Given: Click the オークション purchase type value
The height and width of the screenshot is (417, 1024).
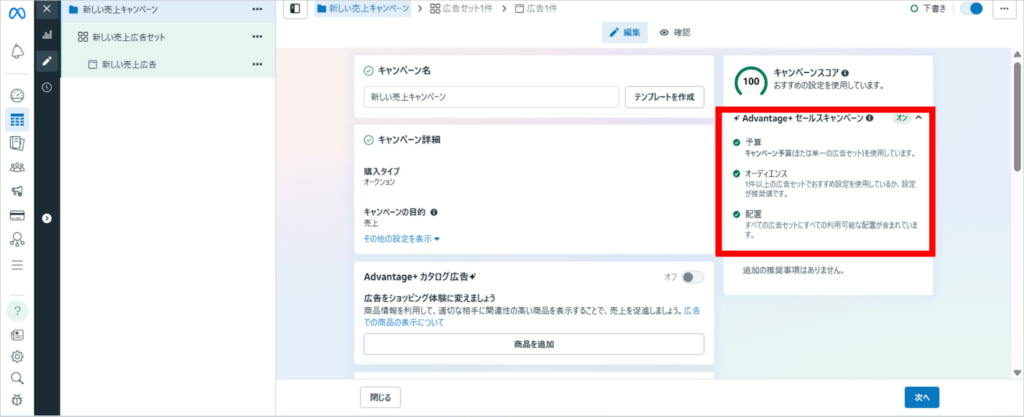Looking at the screenshot, I should click(x=379, y=182).
